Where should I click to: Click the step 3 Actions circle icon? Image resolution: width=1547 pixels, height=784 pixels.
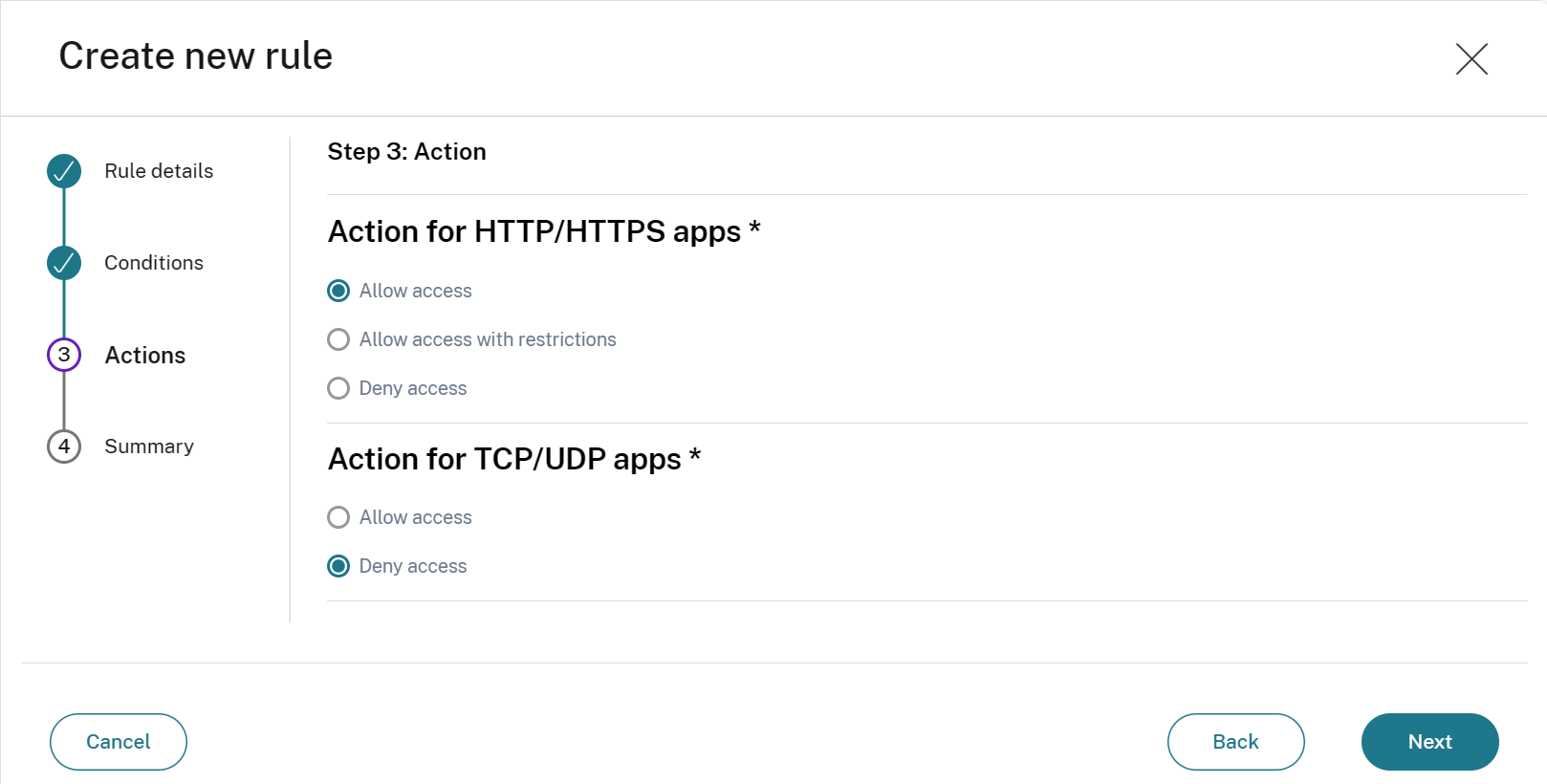click(64, 355)
